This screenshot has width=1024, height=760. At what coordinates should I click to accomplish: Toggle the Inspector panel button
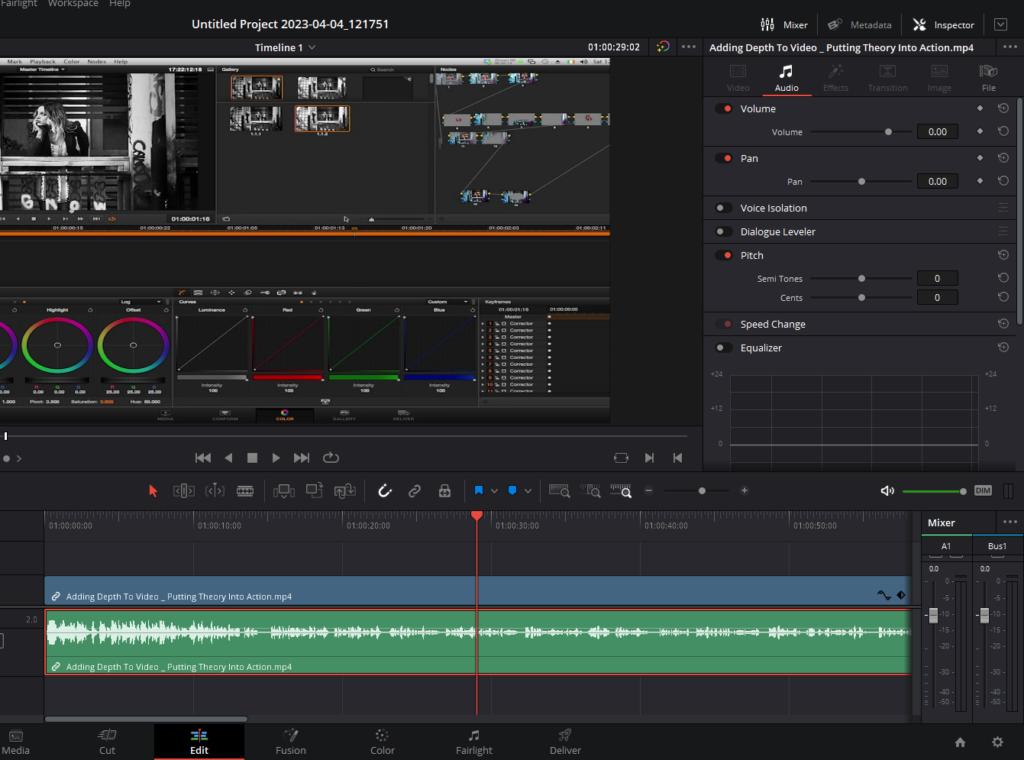click(944, 25)
